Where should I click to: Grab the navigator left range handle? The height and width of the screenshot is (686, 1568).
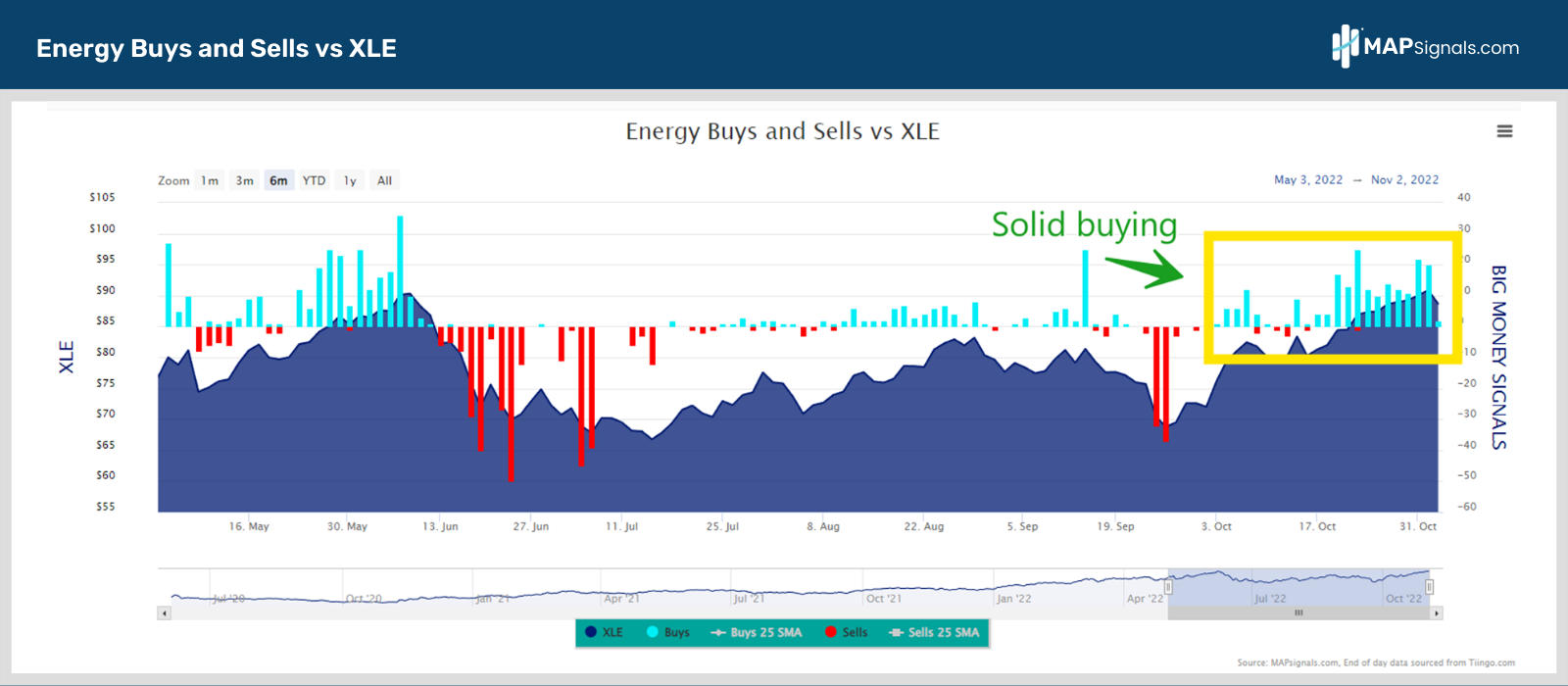[x=1168, y=587]
